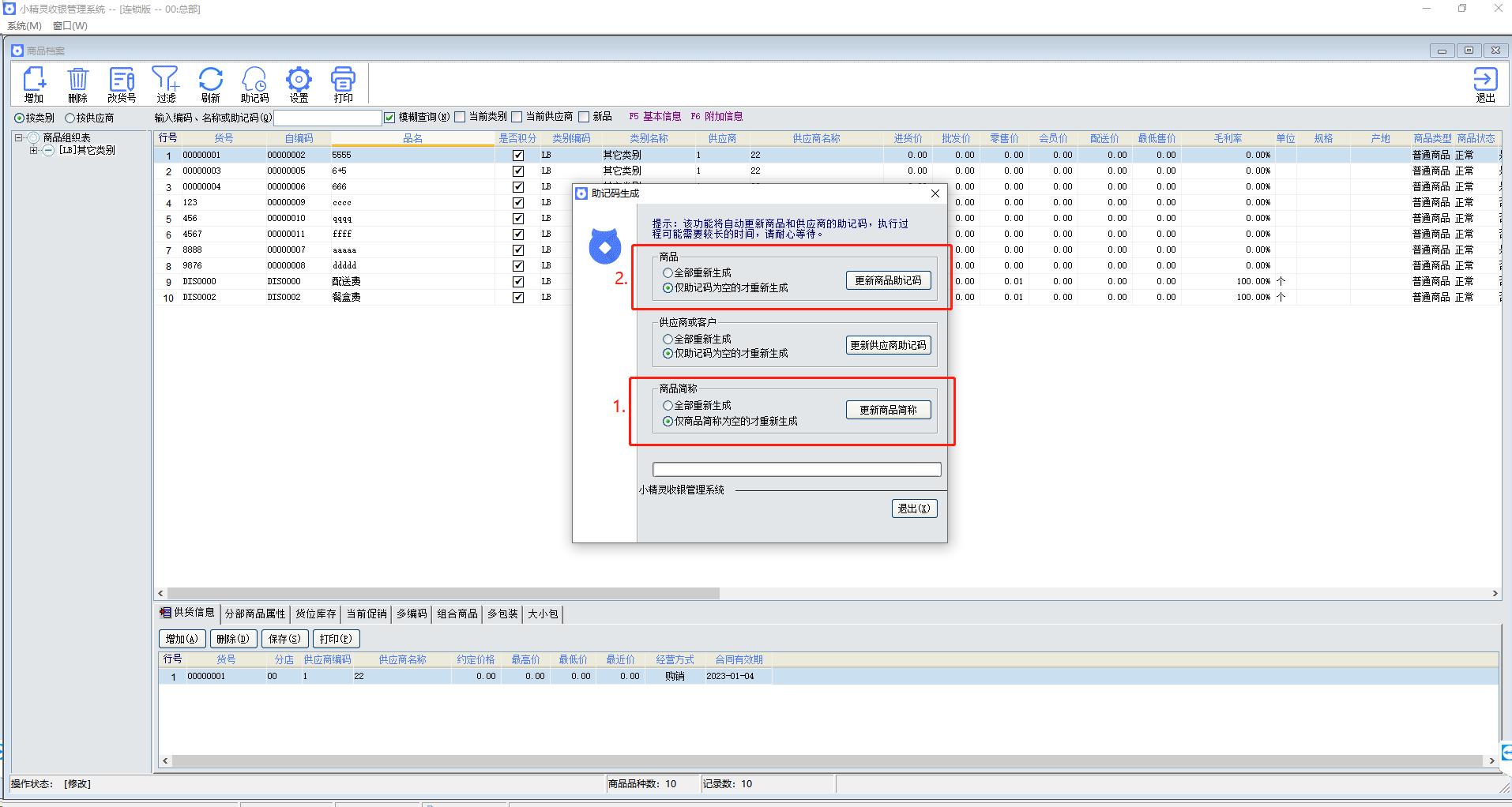Viewport: 1512px width, 807px height.
Task: Click the 删除 (Delete) trash toolbar icon
Action: click(x=77, y=84)
